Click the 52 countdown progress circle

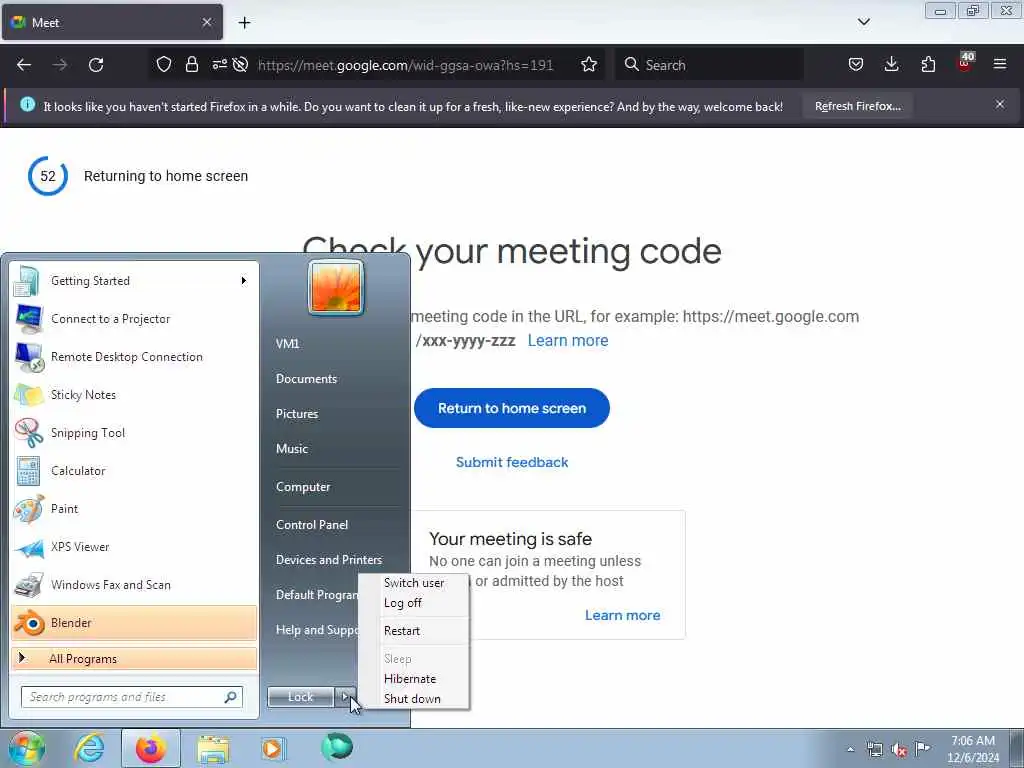48,176
